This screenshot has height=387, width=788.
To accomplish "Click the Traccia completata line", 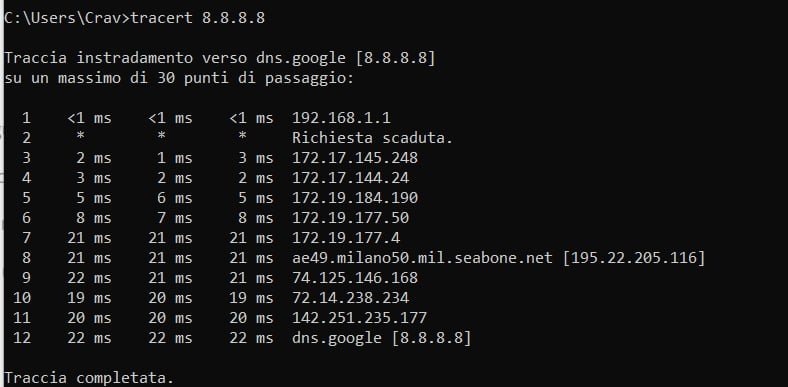I will [x=89, y=378].
